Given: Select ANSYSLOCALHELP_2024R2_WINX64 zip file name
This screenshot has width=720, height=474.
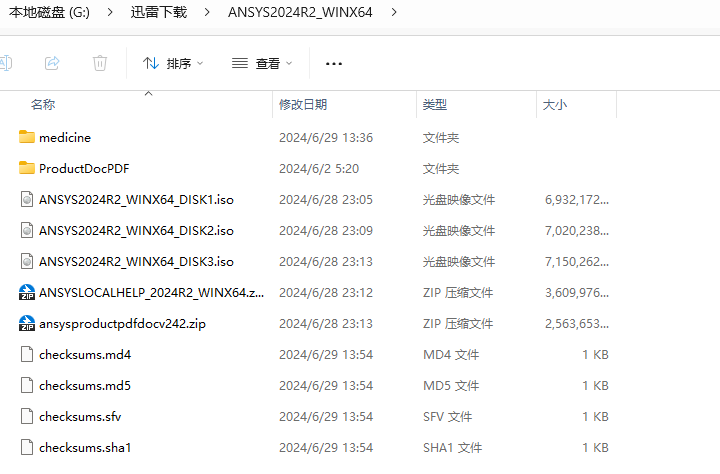Looking at the screenshot, I should 152,293.
